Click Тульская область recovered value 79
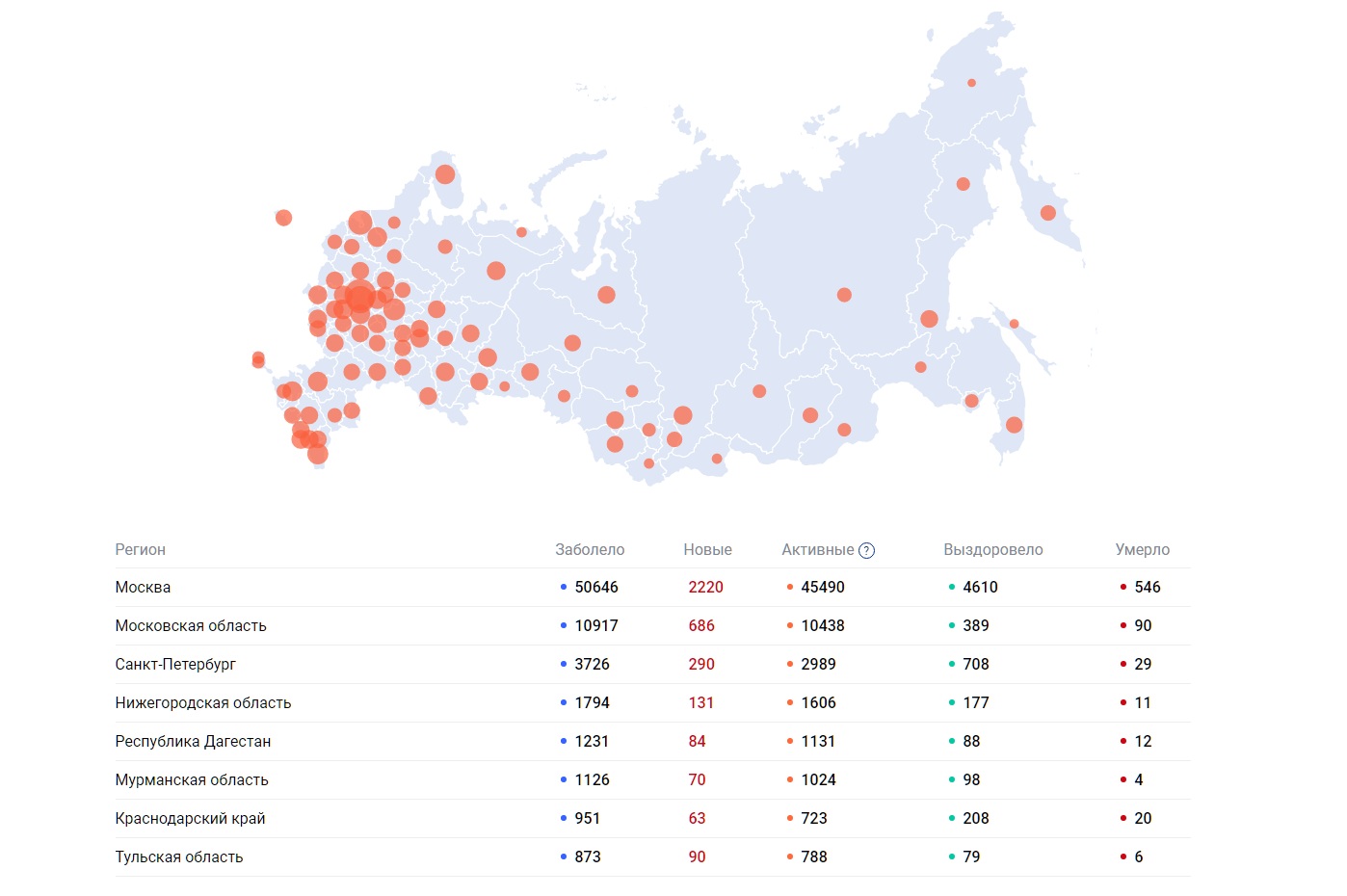The image size is (1347, 896). (971, 857)
